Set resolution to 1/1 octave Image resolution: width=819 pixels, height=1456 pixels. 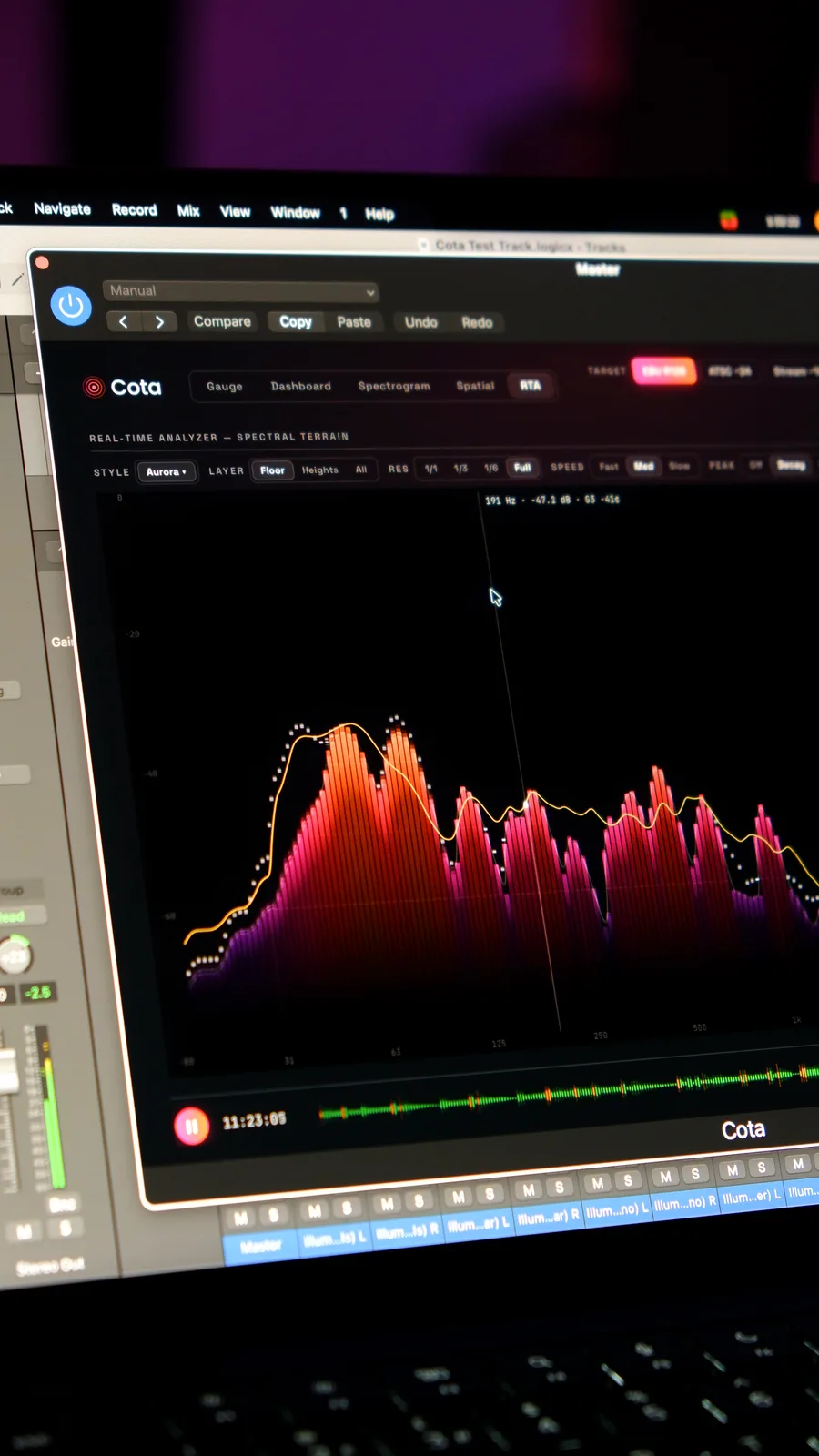tap(431, 469)
